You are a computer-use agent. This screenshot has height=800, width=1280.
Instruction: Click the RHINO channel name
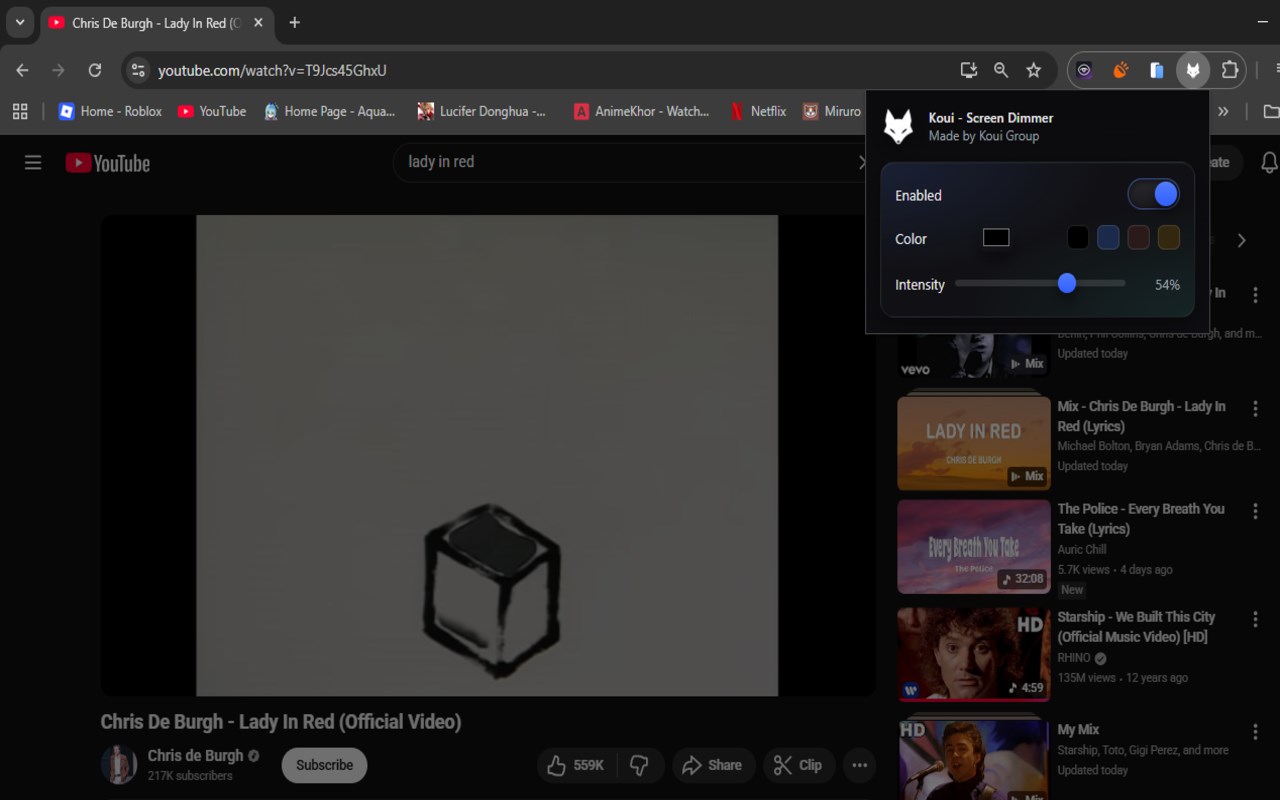pos(1075,658)
